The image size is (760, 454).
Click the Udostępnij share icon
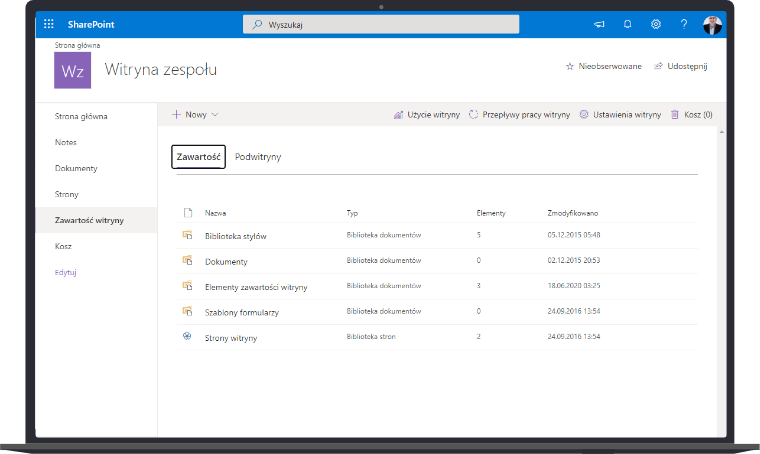(x=658, y=66)
